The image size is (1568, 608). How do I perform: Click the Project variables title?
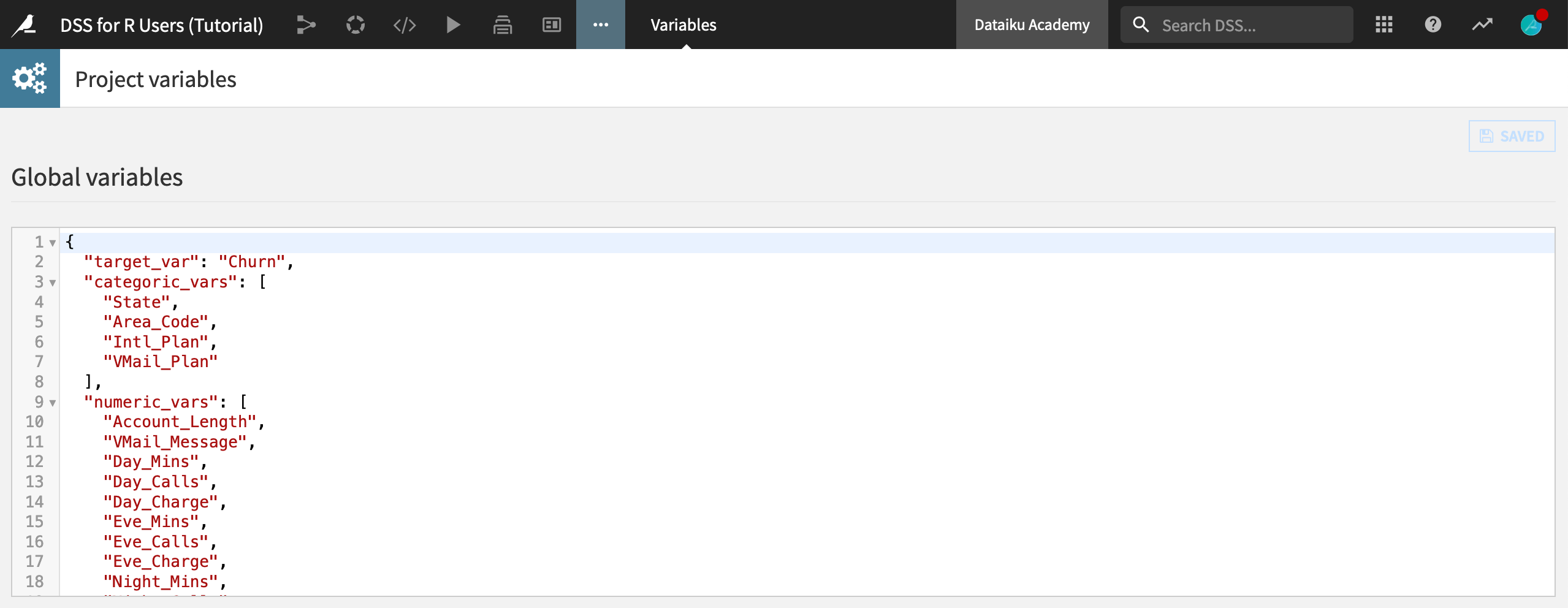click(x=156, y=80)
